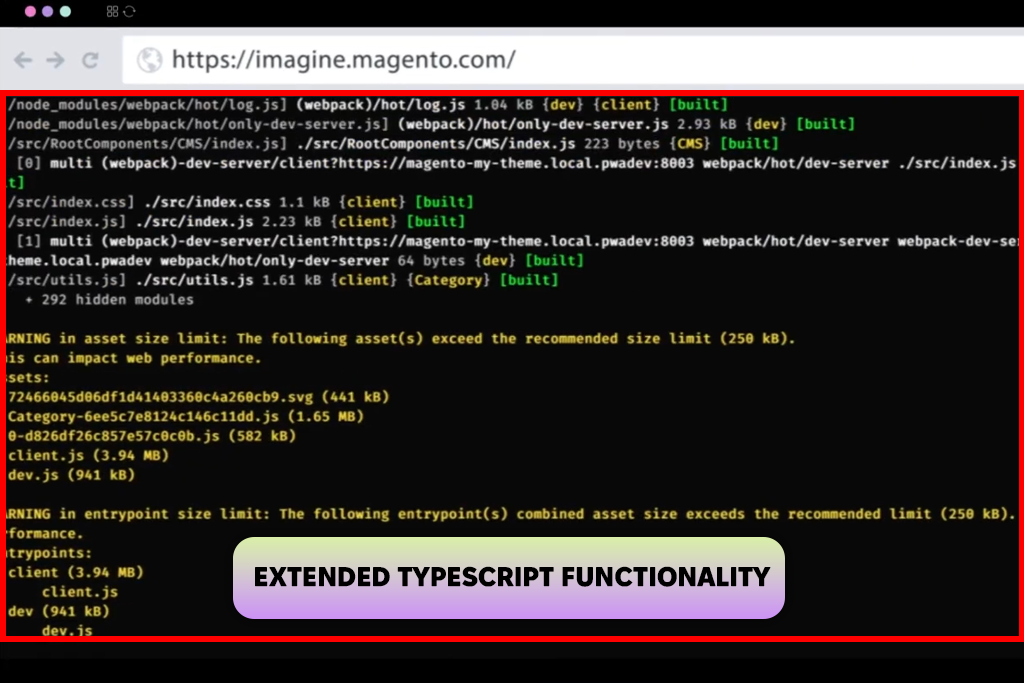Click the {CMS} chunk tag
This screenshot has width=1024, height=683.
(x=690, y=144)
